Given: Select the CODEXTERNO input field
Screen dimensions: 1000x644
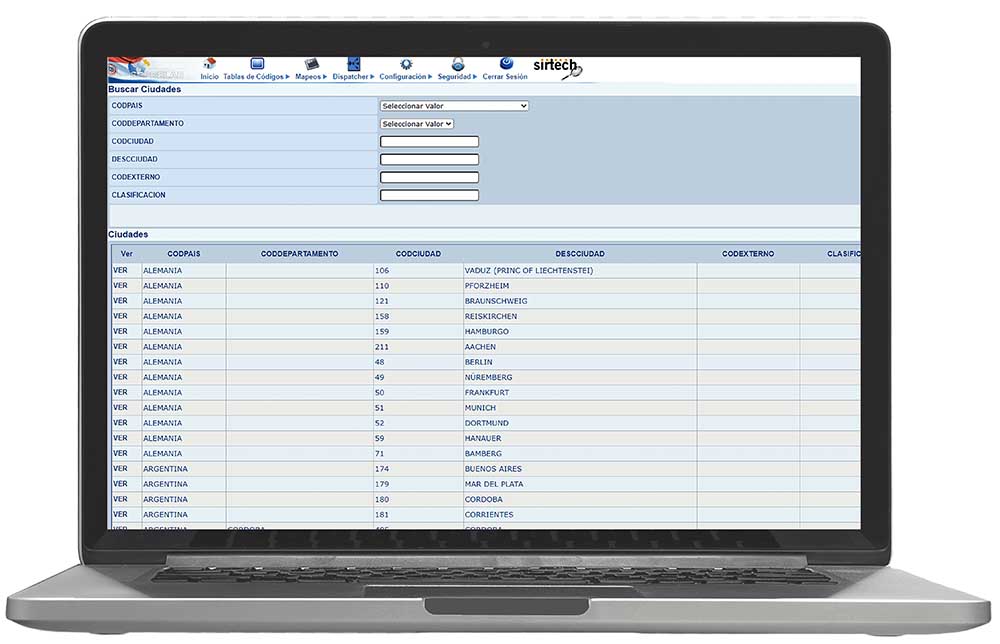Looking at the screenshot, I should (x=429, y=178).
